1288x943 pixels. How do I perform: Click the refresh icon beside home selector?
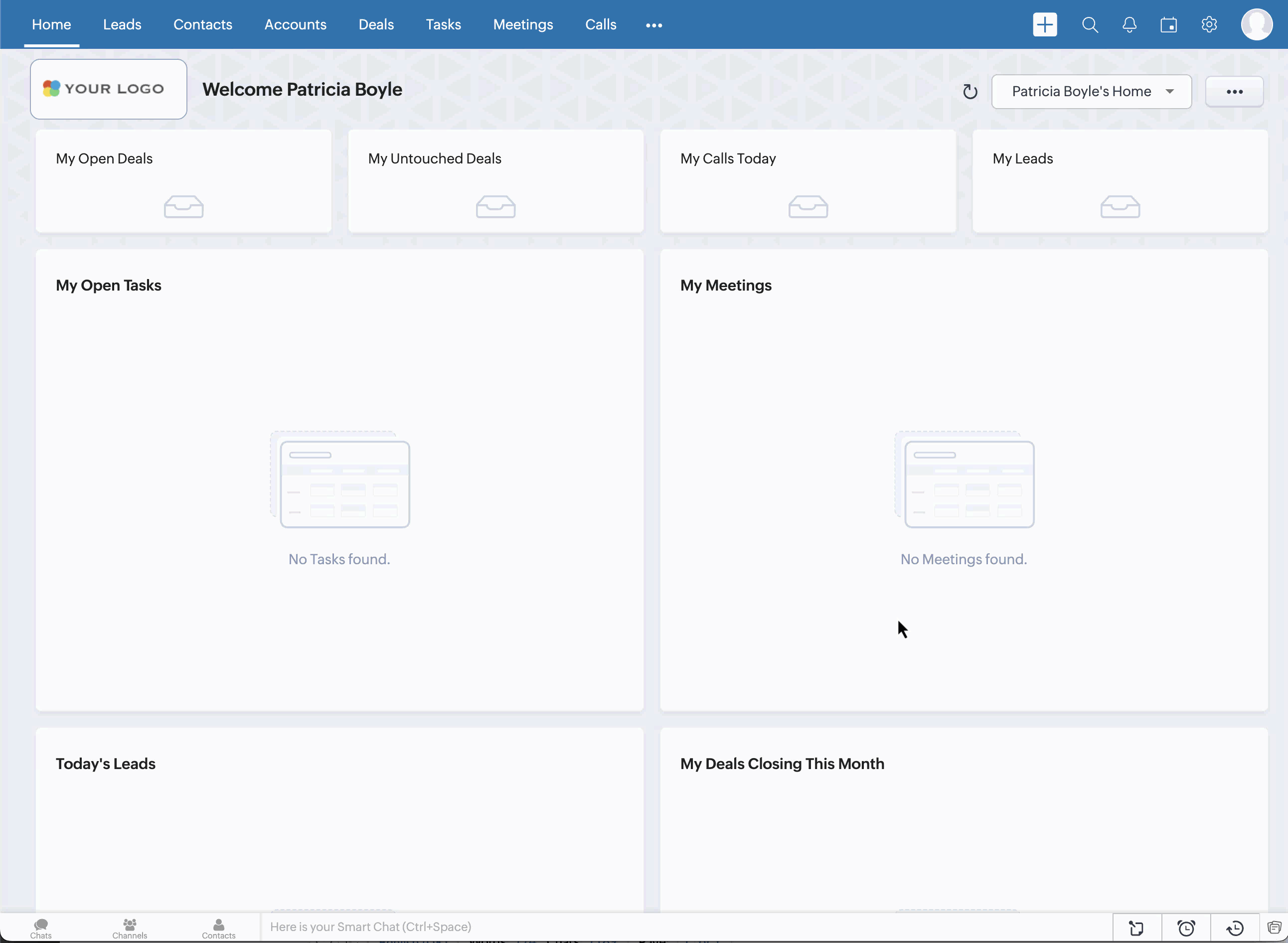(969, 91)
